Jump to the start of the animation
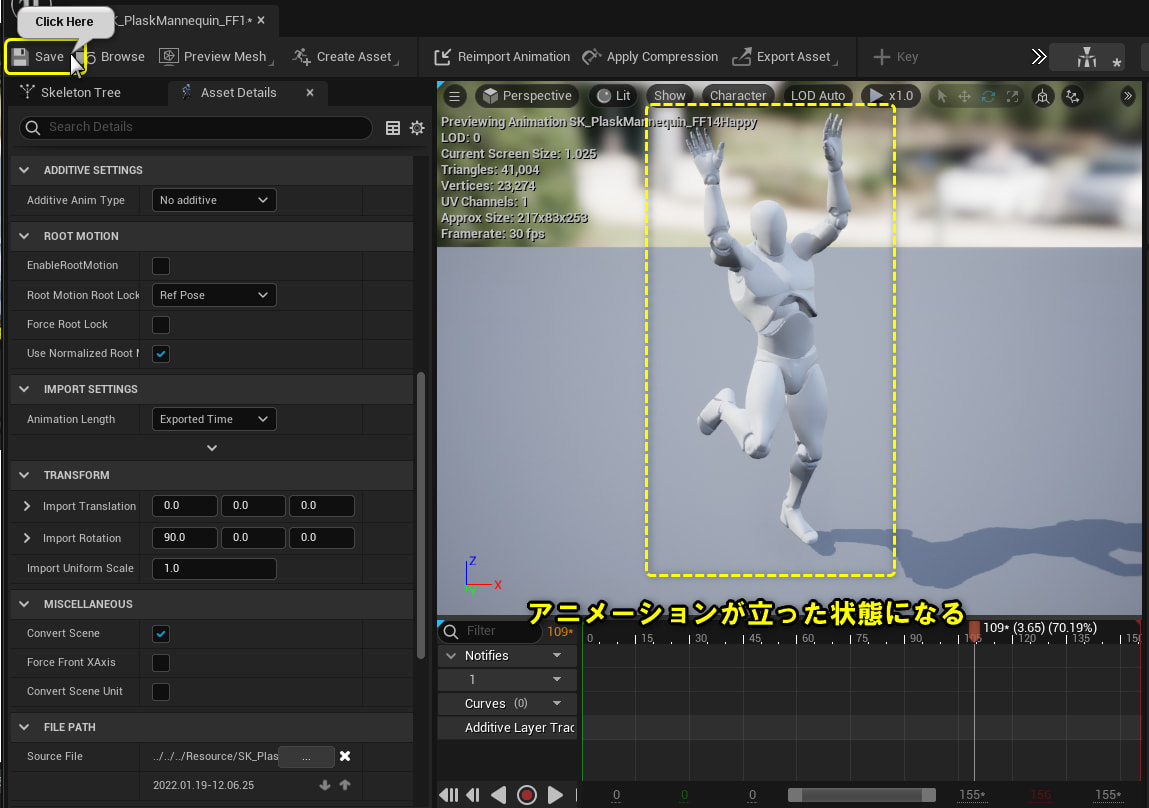Viewport: 1149px width, 808px height. 449,795
